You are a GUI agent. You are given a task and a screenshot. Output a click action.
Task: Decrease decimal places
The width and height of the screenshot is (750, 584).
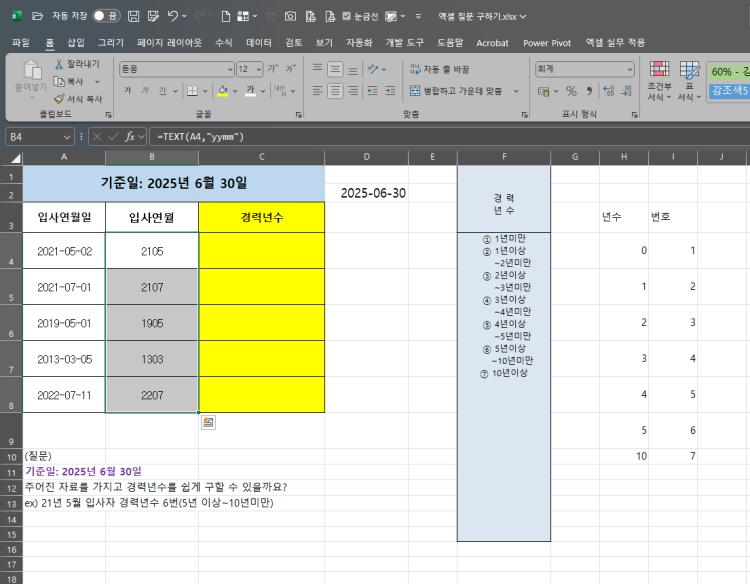627,91
